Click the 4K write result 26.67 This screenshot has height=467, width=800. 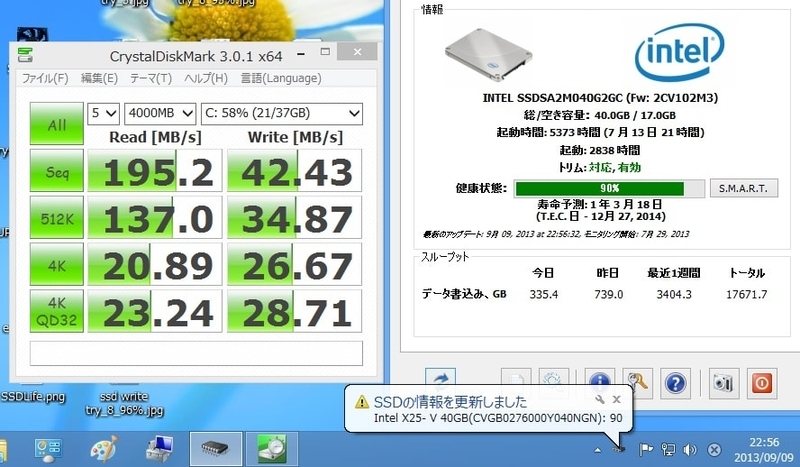pyautogui.click(x=294, y=264)
